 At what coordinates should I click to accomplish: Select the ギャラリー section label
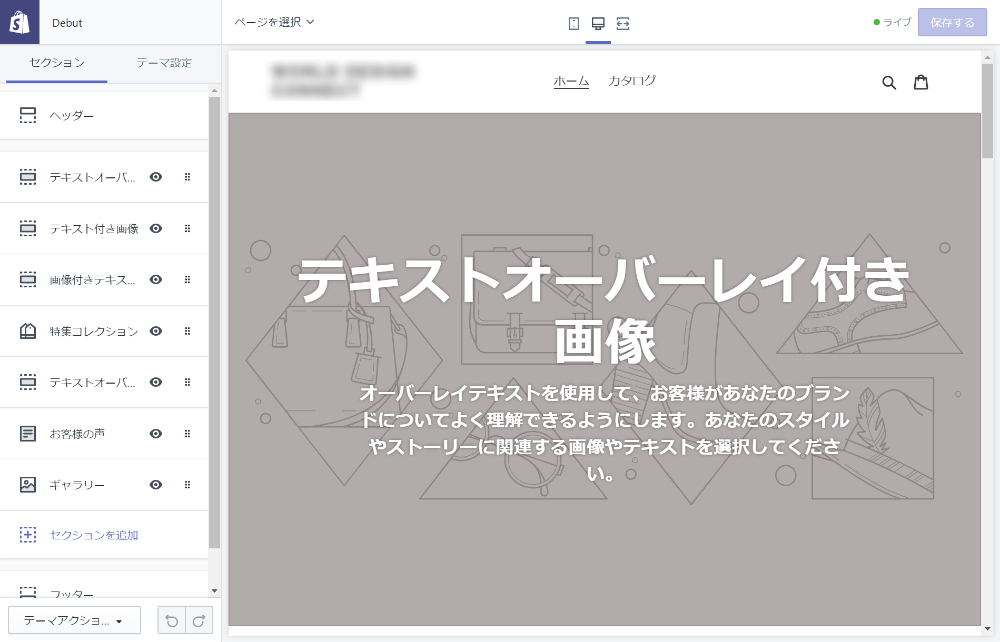[x=77, y=485]
